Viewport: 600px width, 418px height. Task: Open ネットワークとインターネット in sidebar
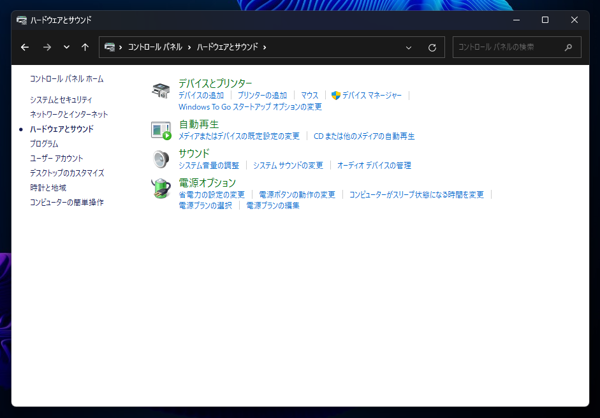[69, 114]
